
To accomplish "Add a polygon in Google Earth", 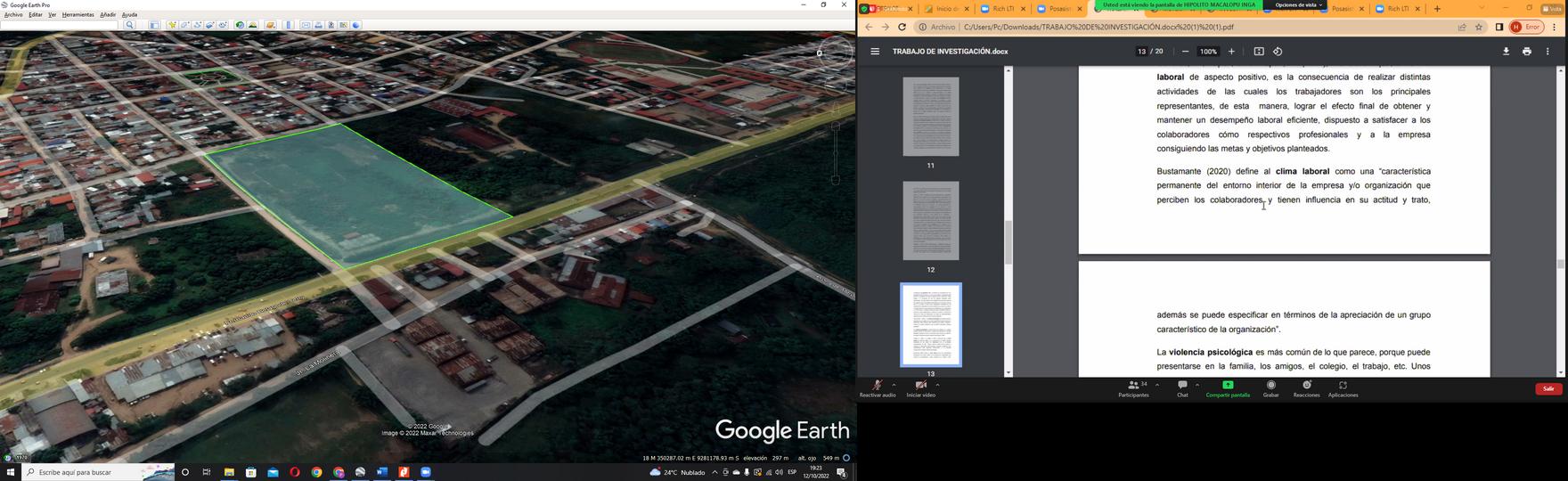I will point(184,25).
